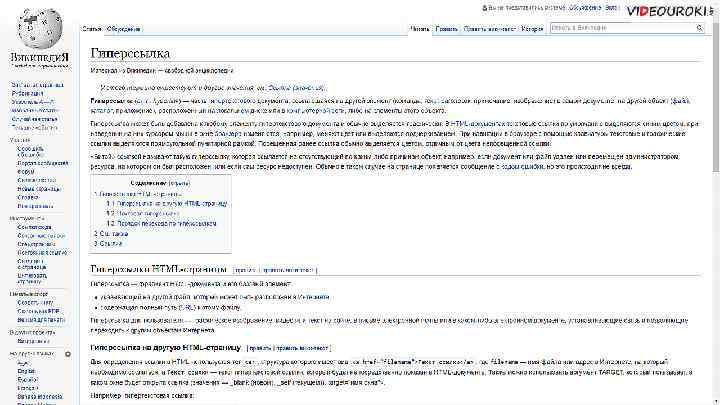Open the Править вики-текст tab
This screenshot has height=405, width=720.
(x=489, y=29)
